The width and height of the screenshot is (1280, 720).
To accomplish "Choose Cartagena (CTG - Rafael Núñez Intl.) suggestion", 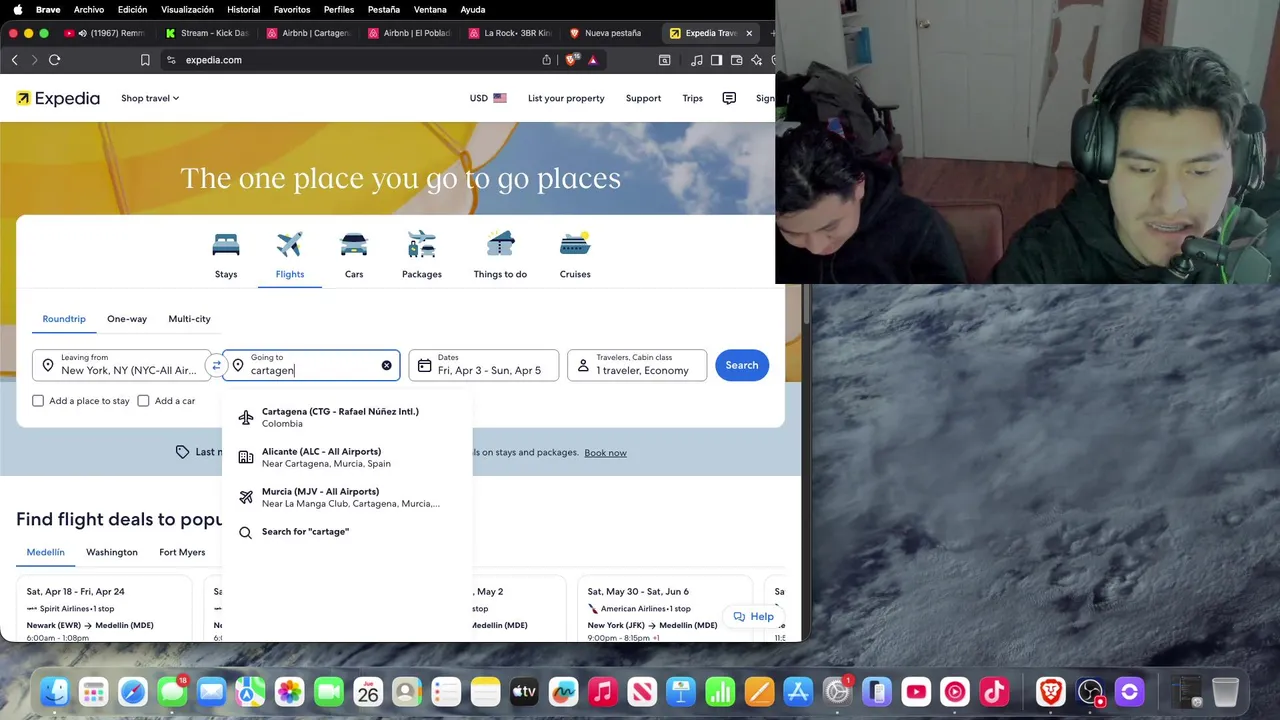I will tap(346, 417).
